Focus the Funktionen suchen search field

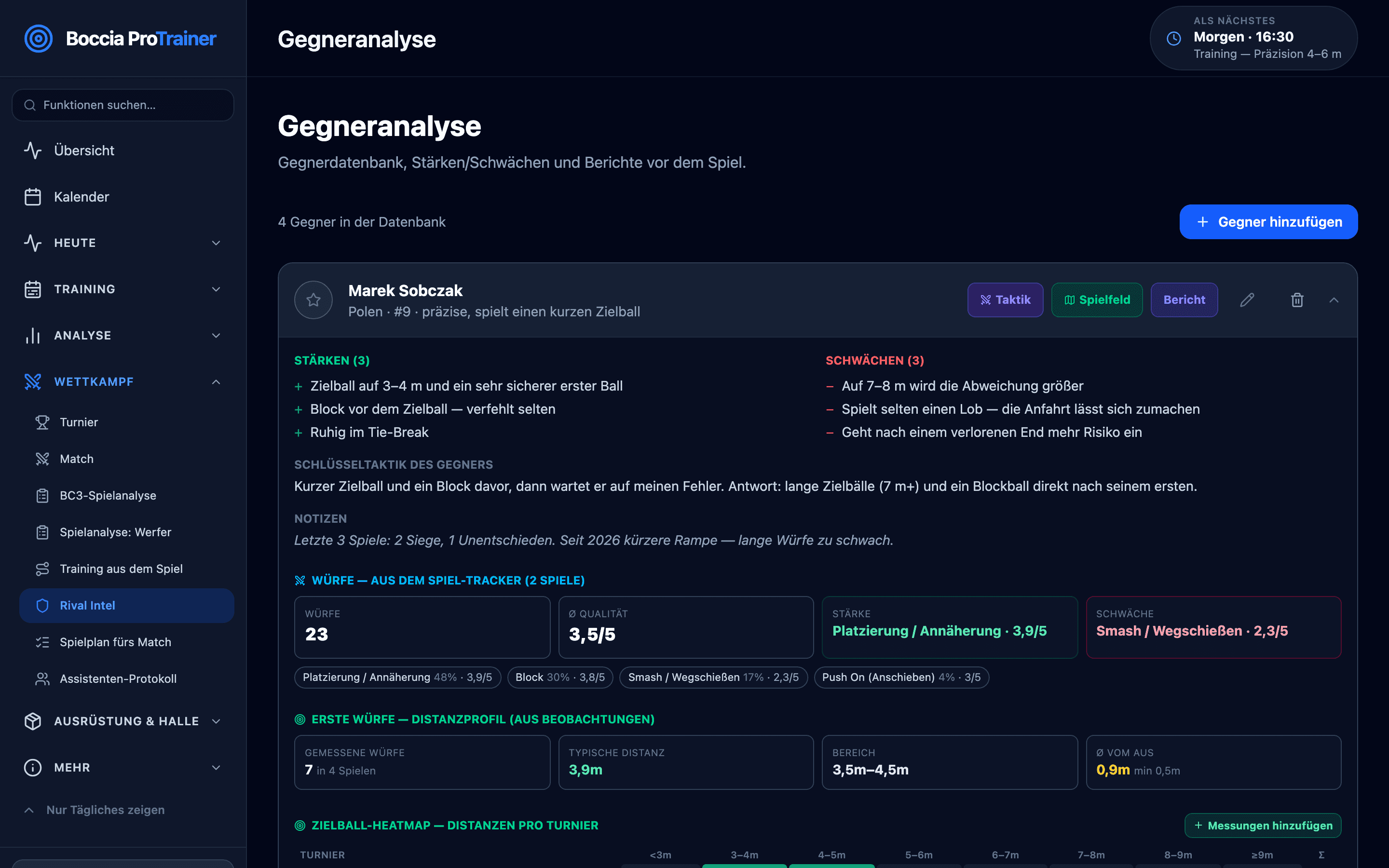click(123, 105)
